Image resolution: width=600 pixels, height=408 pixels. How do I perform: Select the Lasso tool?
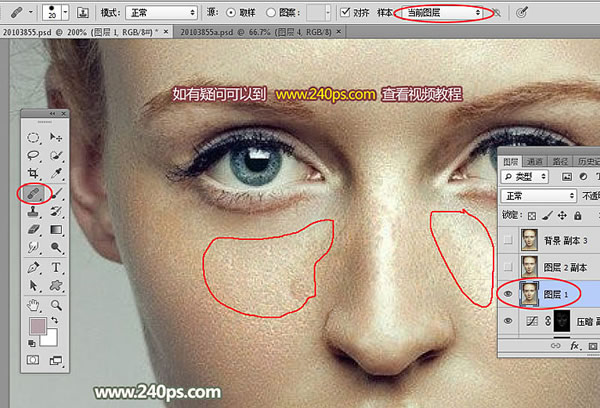(33, 155)
